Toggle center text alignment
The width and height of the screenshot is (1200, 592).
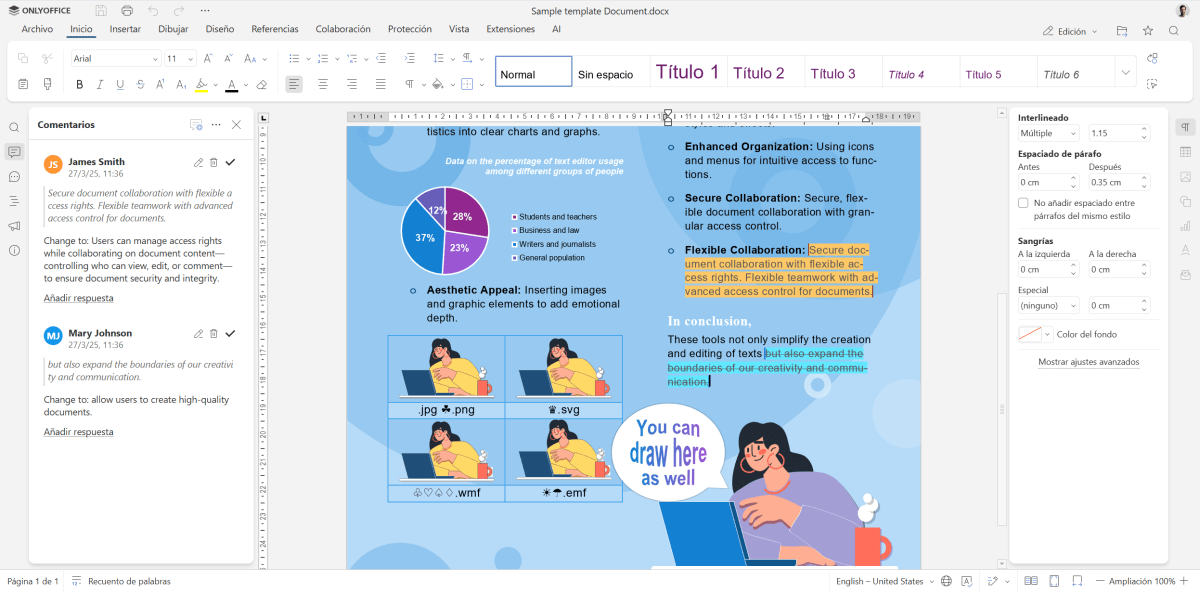(323, 84)
